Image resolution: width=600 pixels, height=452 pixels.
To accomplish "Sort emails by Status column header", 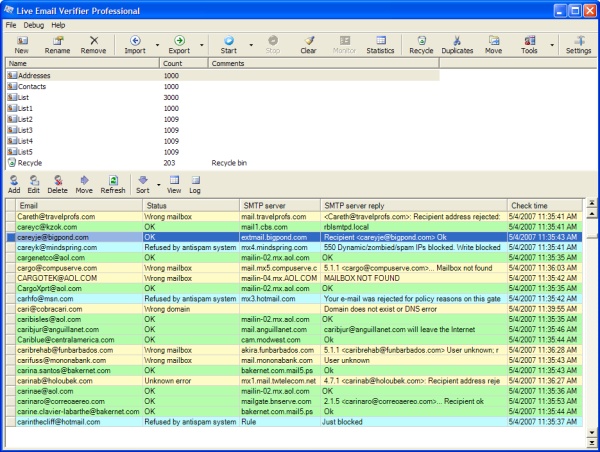I will [x=191, y=206].
